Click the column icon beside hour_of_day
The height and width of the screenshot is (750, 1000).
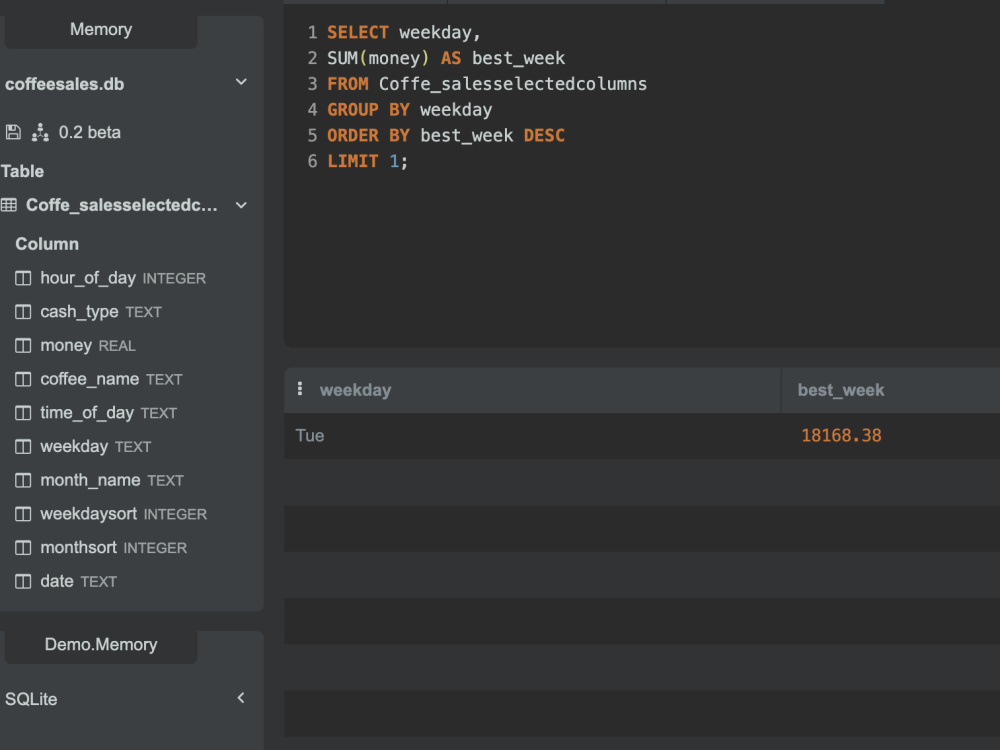pos(23,278)
